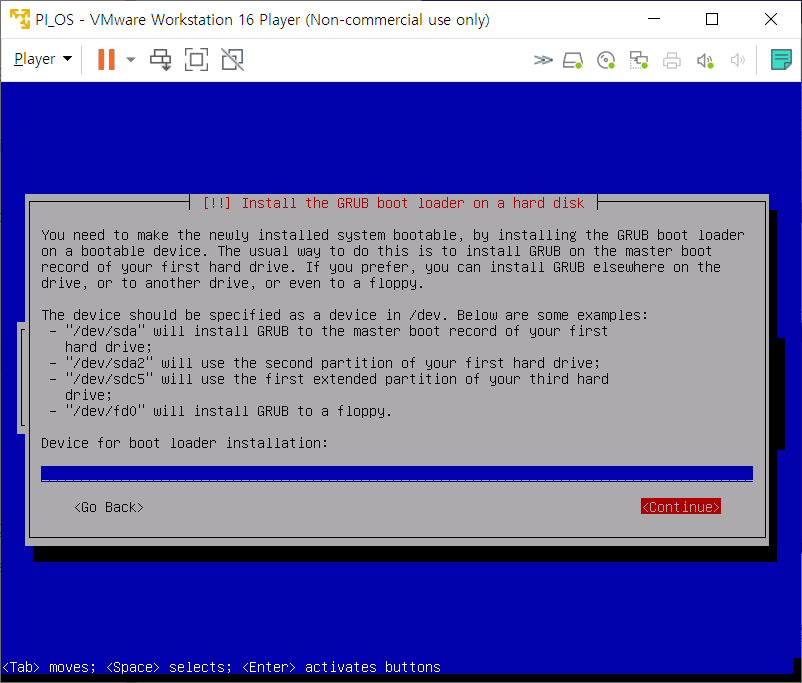Toggle Unity mode icon

[232, 60]
